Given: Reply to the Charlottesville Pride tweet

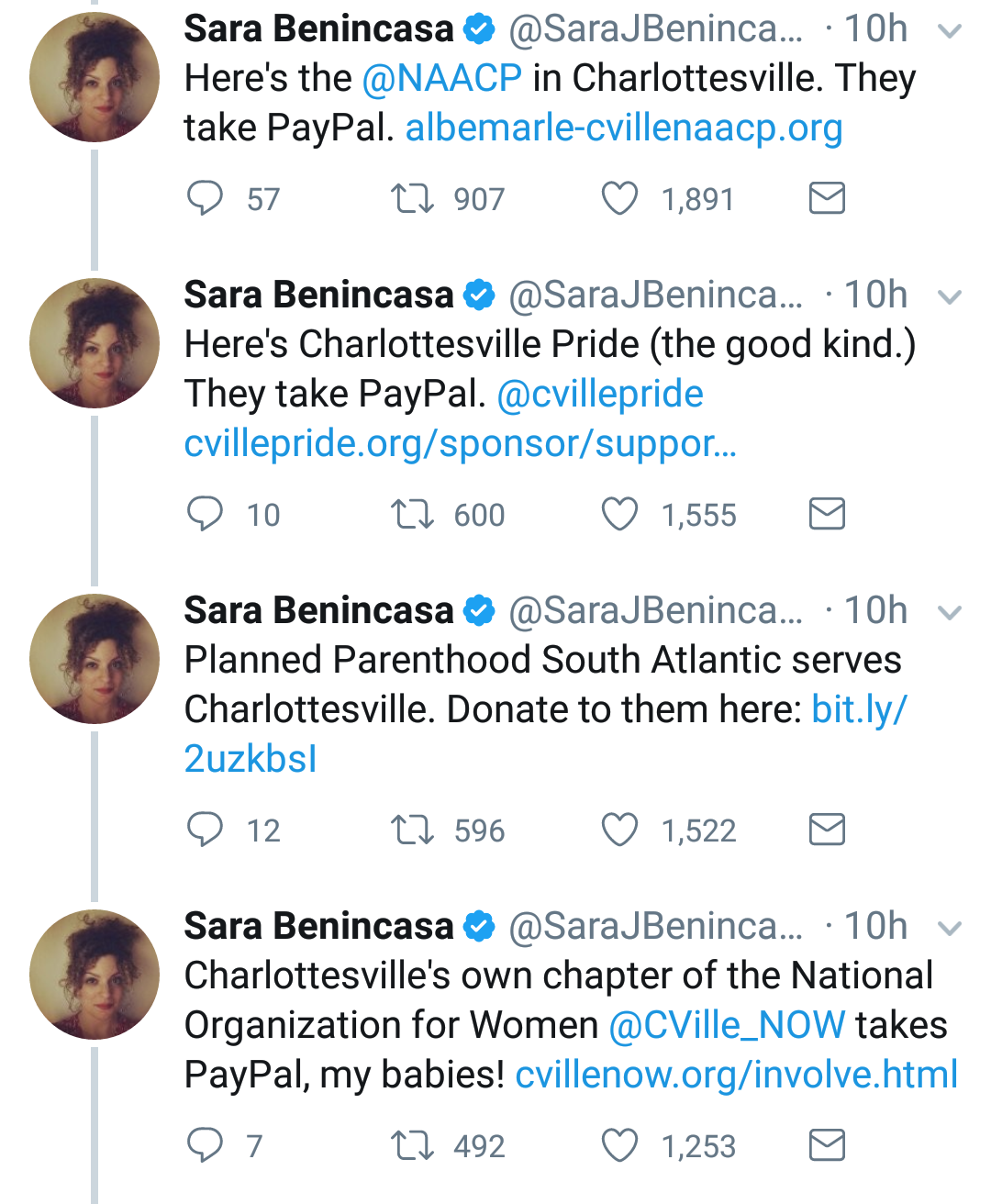Looking at the screenshot, I should click(205, 514).
